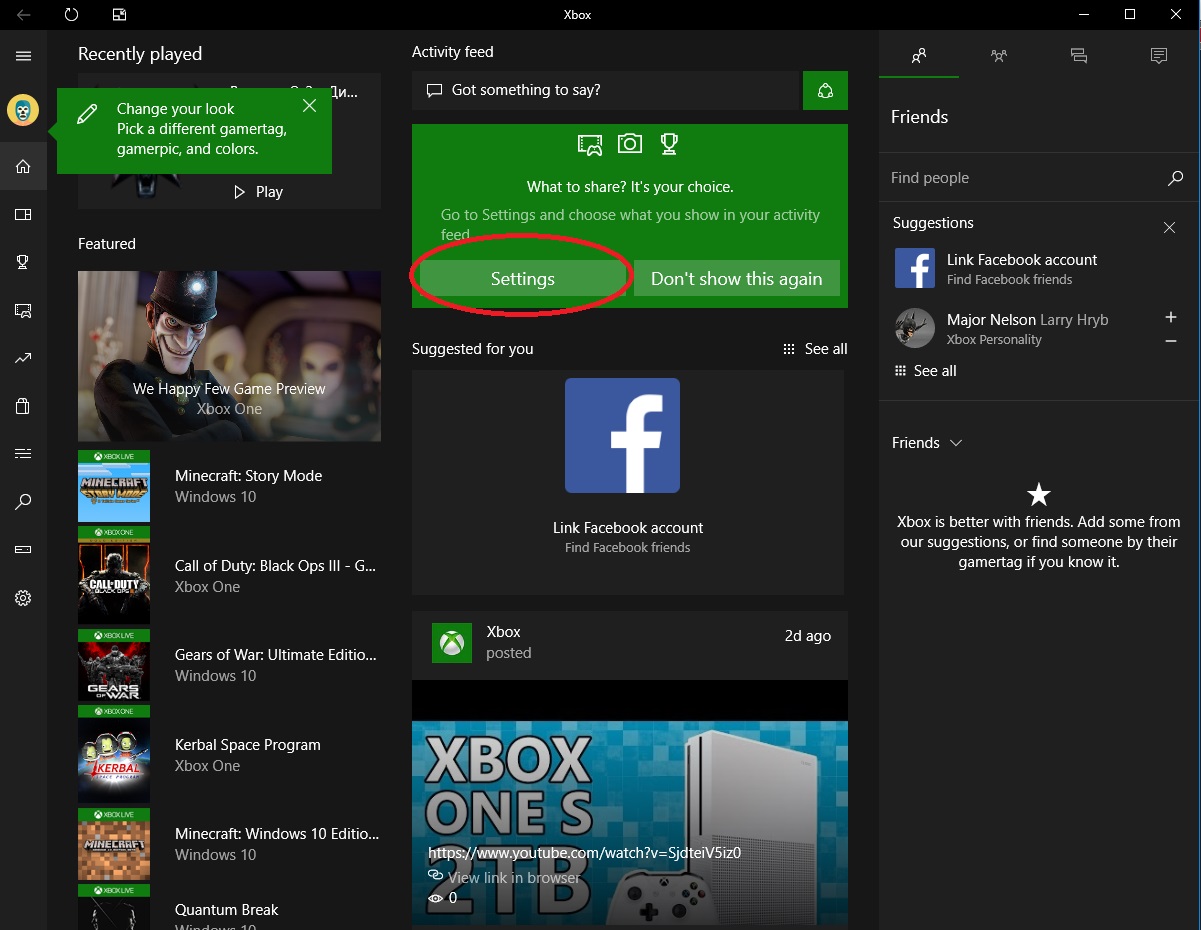Click View link in browser
Viewport: 1201px width, 930px height.
pyautogui.click(x=514, y=878)
